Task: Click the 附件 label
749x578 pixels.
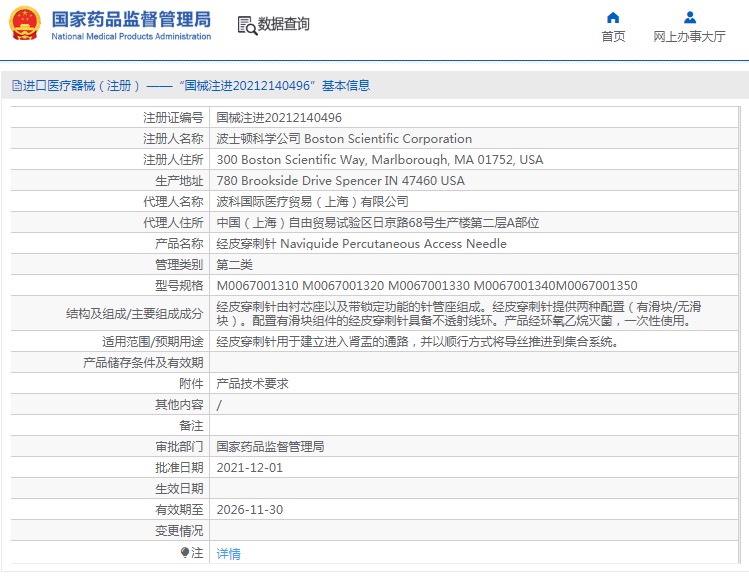Action: click(x=191, y=384)
